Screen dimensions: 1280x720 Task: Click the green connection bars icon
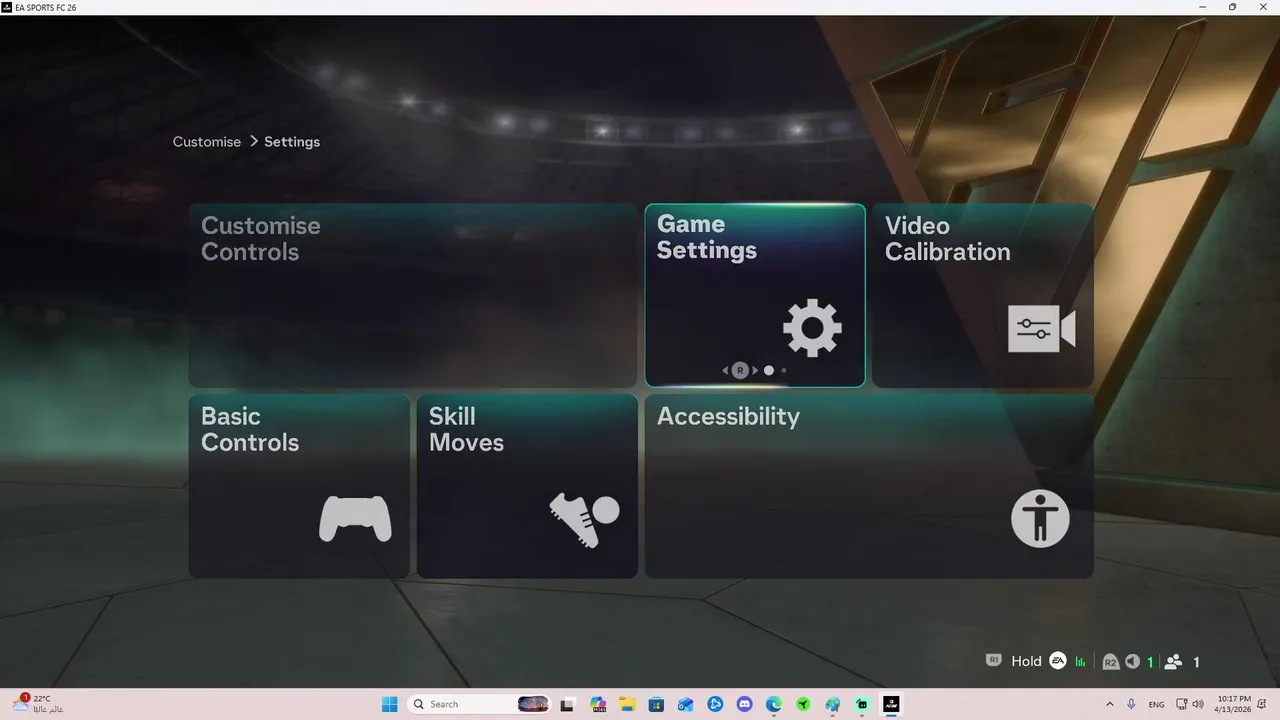pos(1081,662)
